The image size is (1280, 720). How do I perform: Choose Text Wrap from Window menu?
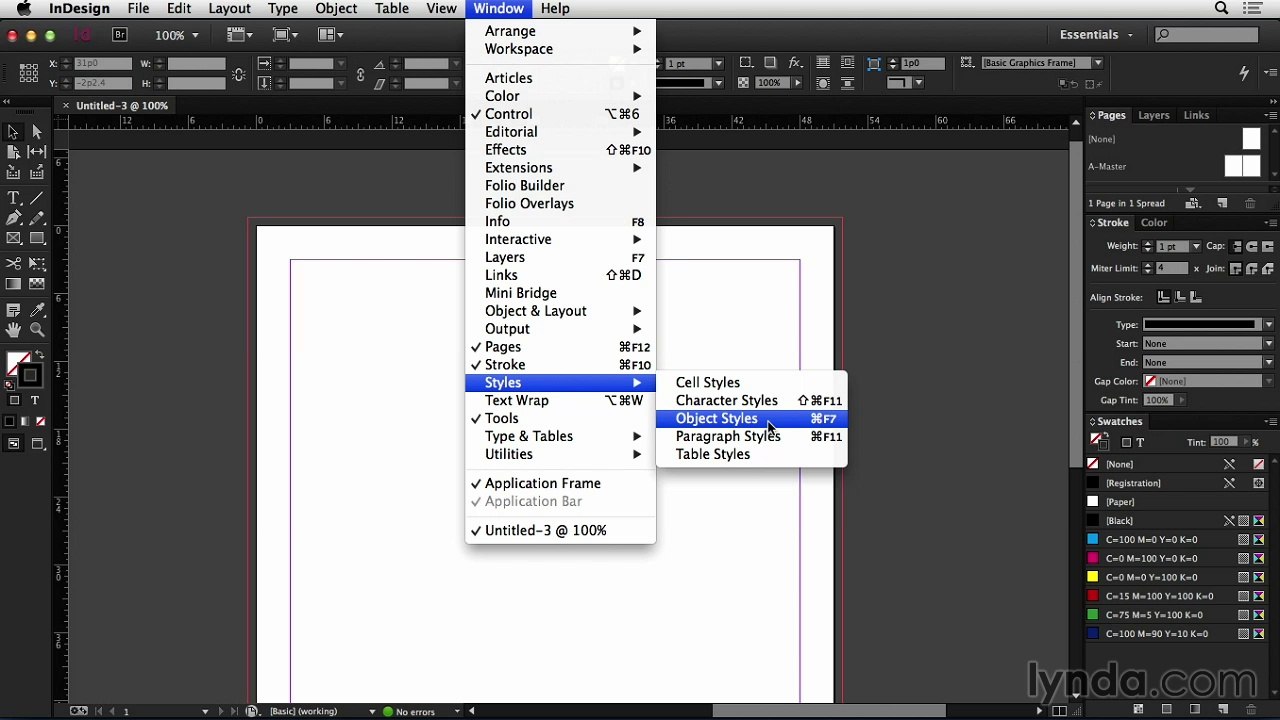[x=560, y=401]
